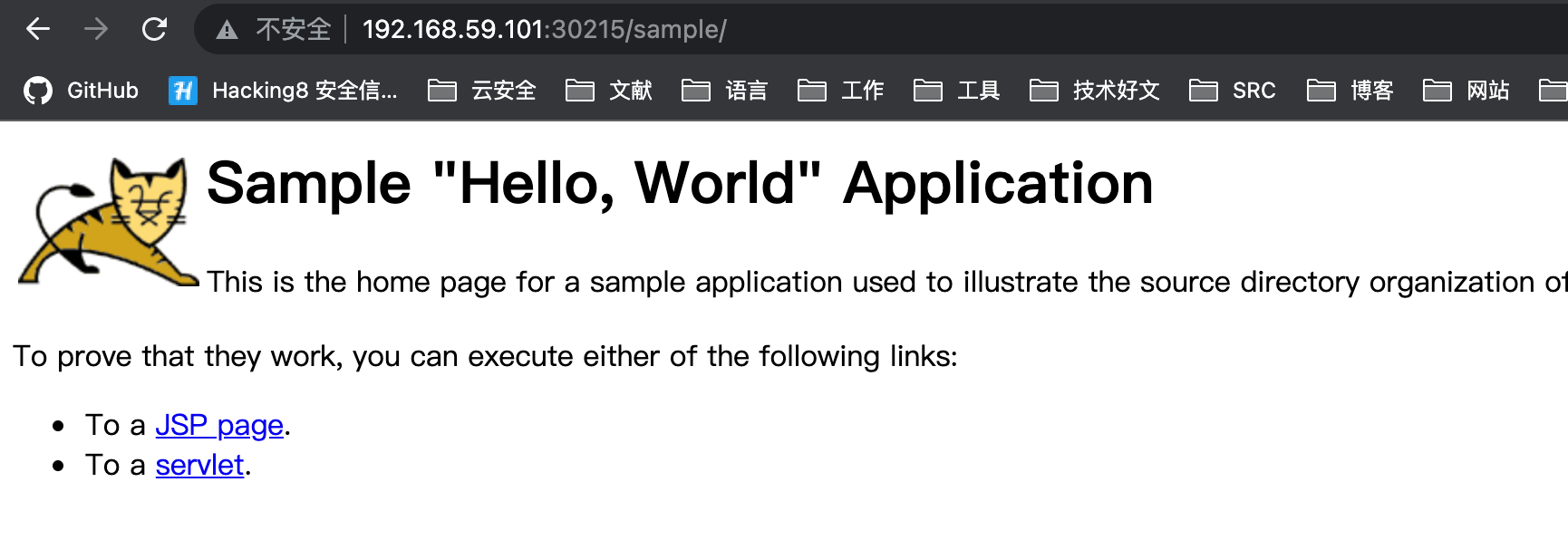Click the folder icon next to 文献
This screenshot has width=1568, height=540.
(x=580, y=91)
